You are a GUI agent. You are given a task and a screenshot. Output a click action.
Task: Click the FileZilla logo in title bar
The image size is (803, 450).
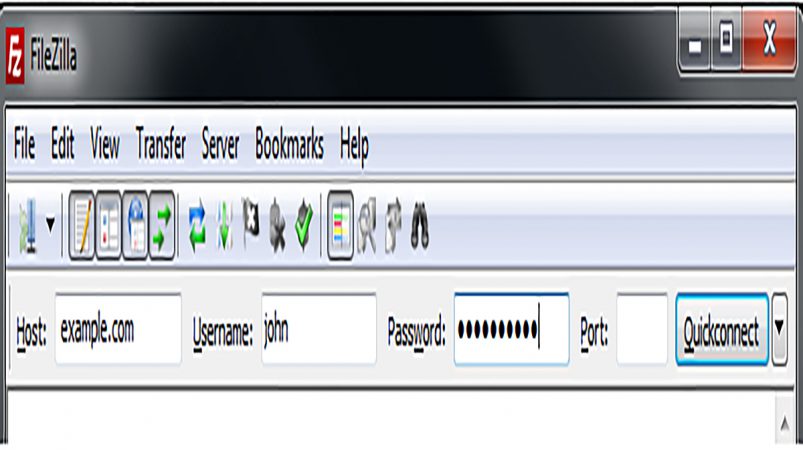click(15, 56)
